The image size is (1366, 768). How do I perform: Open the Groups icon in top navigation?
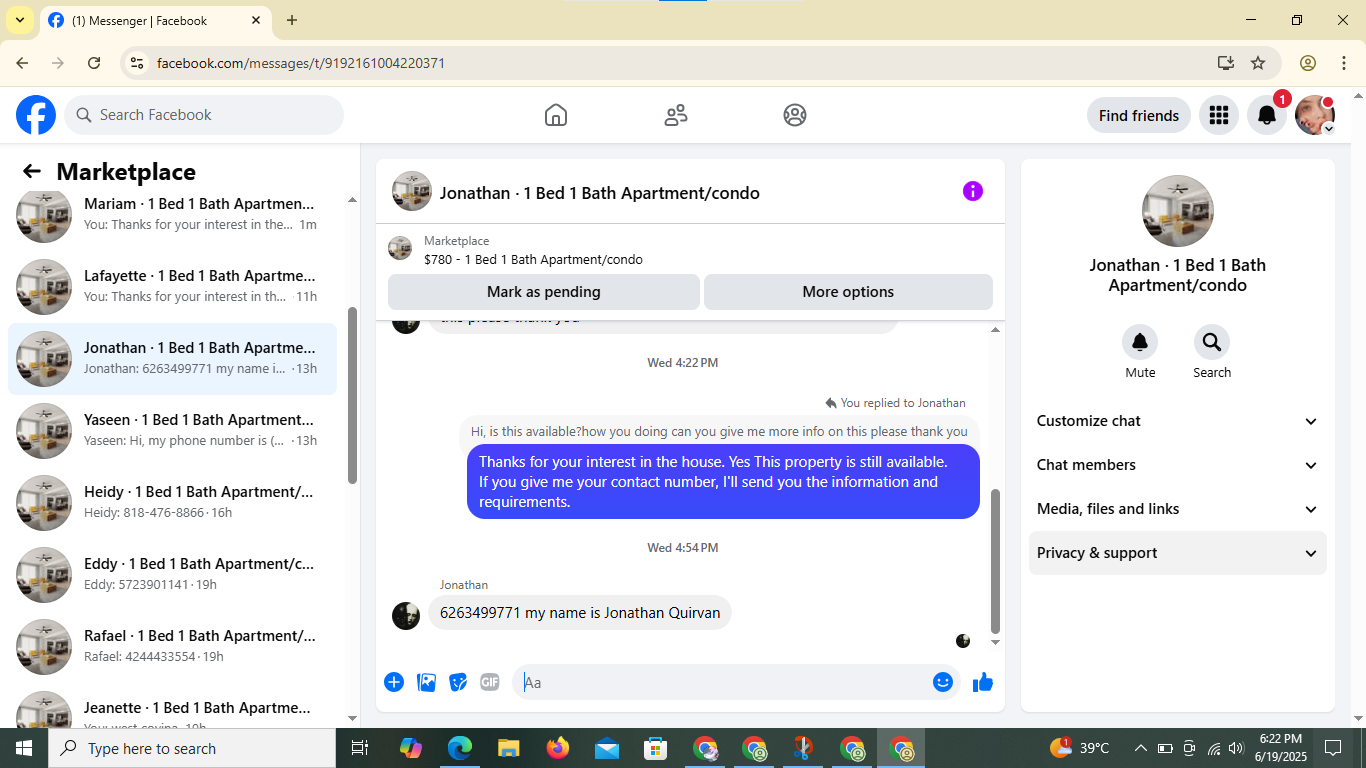point(795,115)
